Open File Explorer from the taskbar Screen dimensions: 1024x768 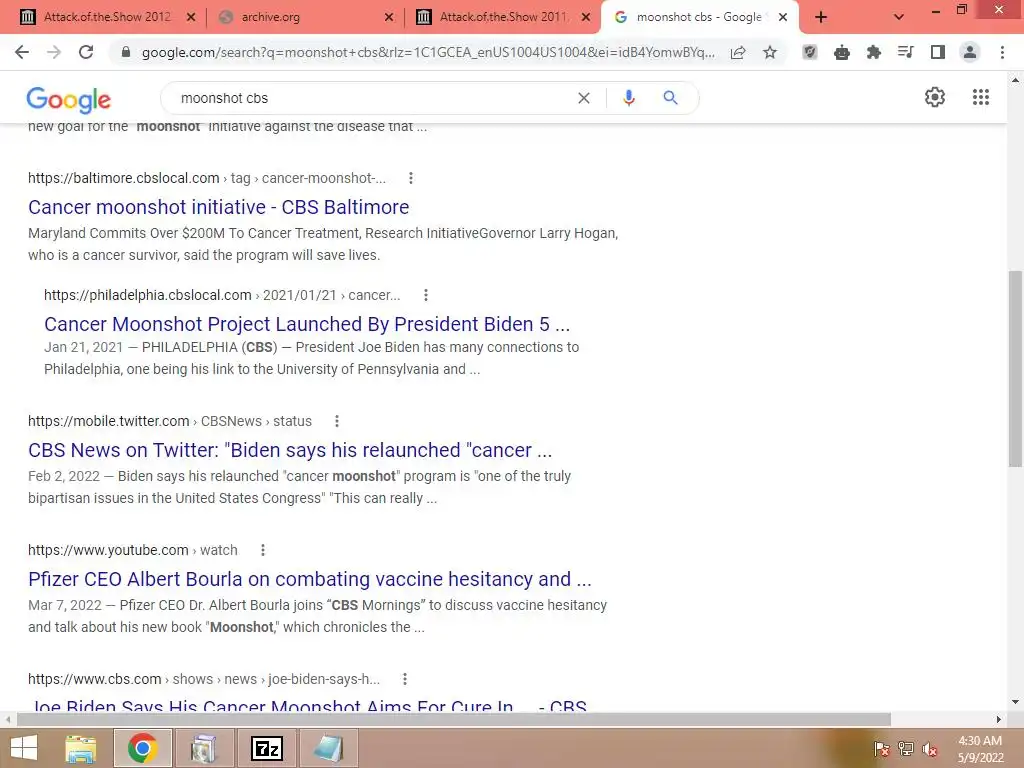pyautogui.click(x=81, y=748)
